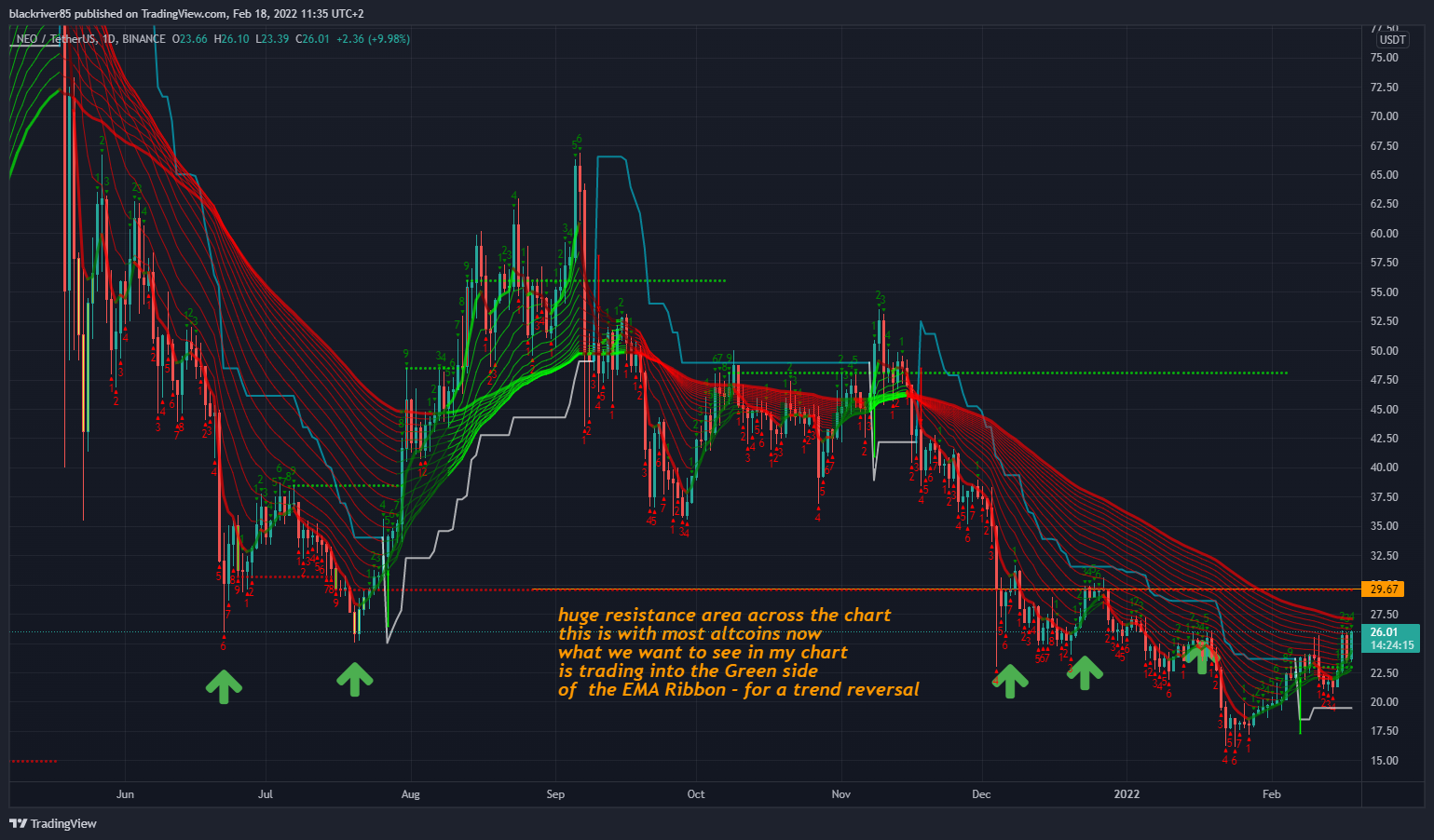Click the 55.00 price axis label

1385,292
